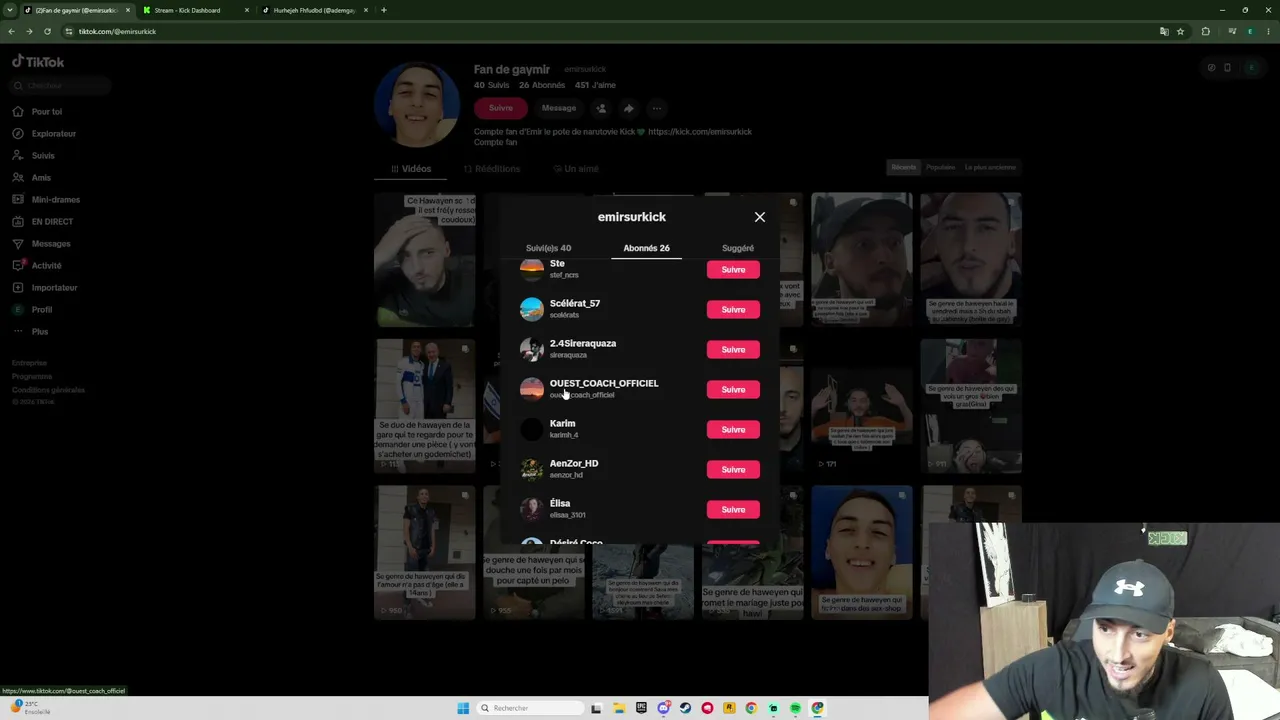Select the Abonnés 26 tab
Viewport: 1280px width, 720px height.
tap(646, 248)
